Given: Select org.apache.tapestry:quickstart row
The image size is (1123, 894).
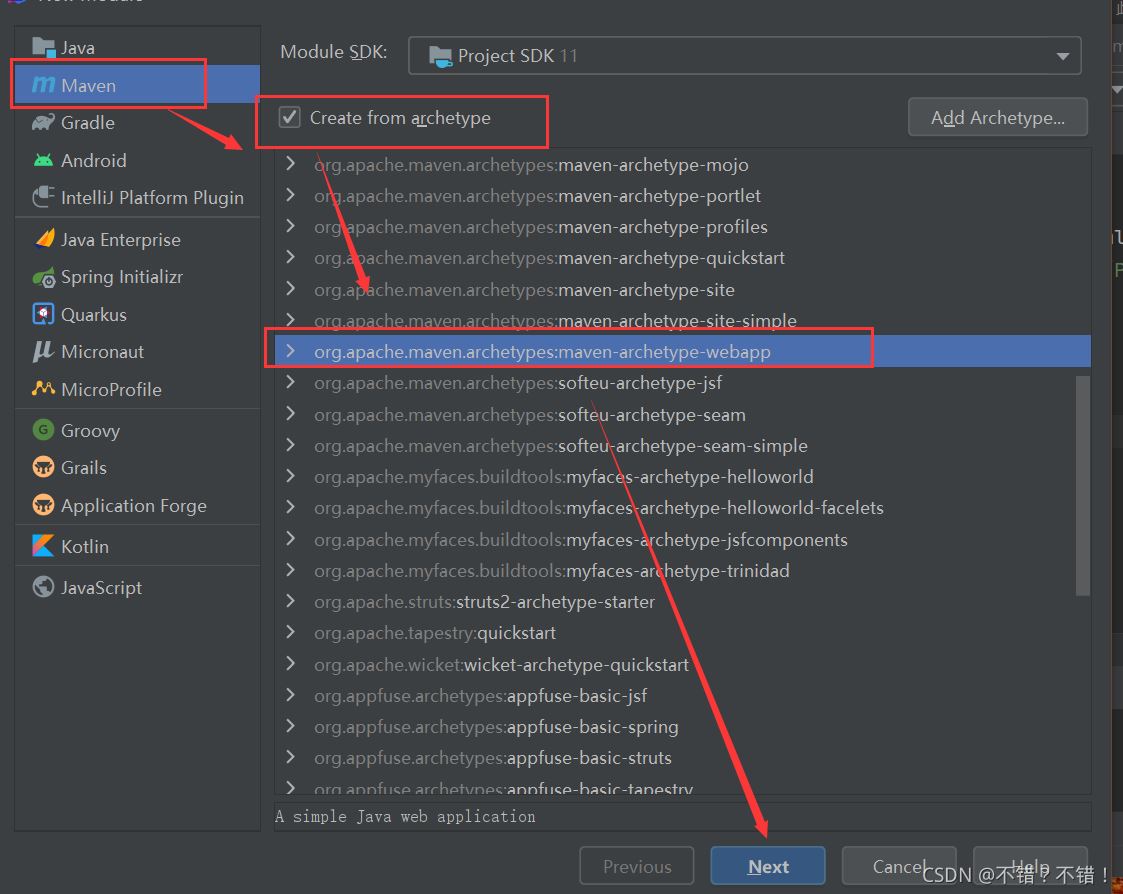Looking at the screenshot, I should pos(683,633).
